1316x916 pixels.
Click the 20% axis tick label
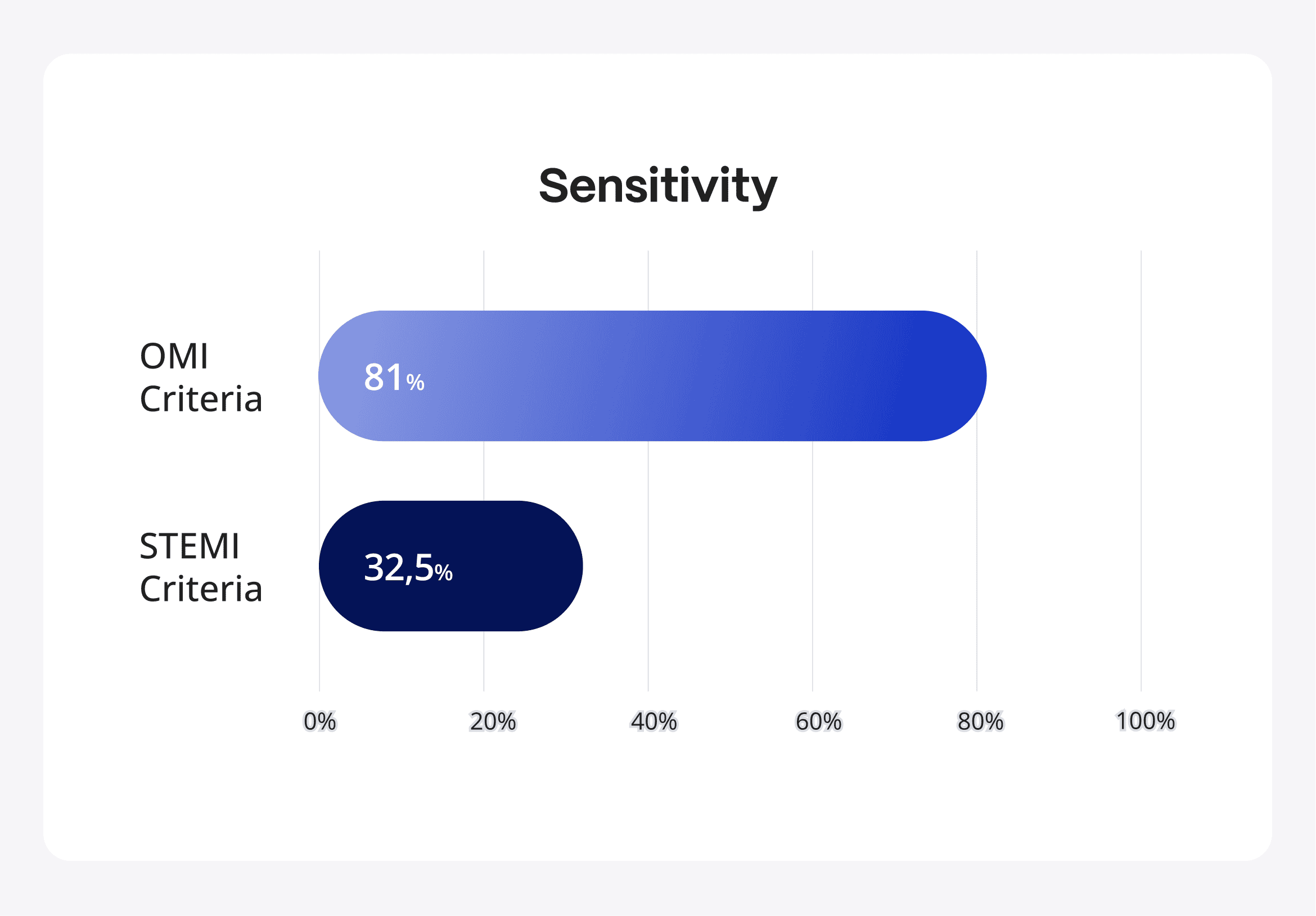[492, 721]
